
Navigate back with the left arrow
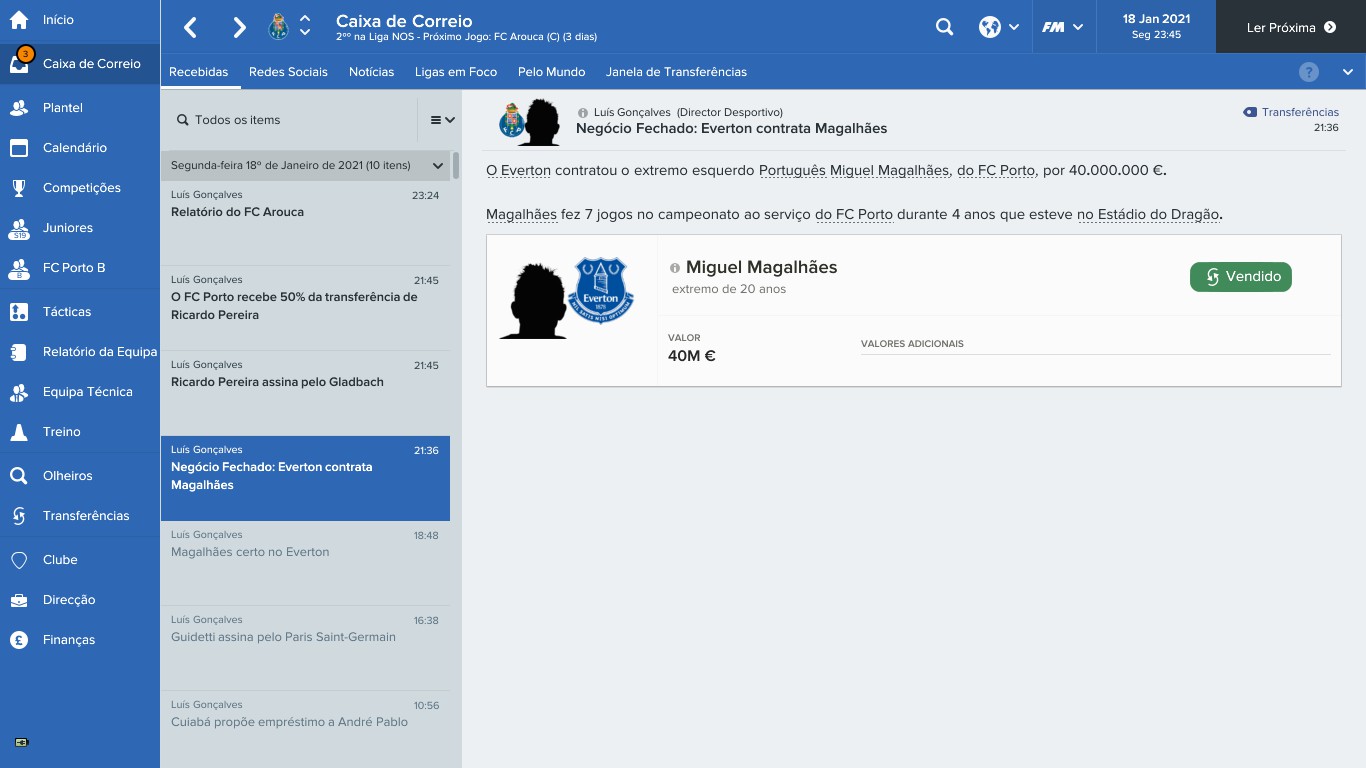tap(191, 27)
